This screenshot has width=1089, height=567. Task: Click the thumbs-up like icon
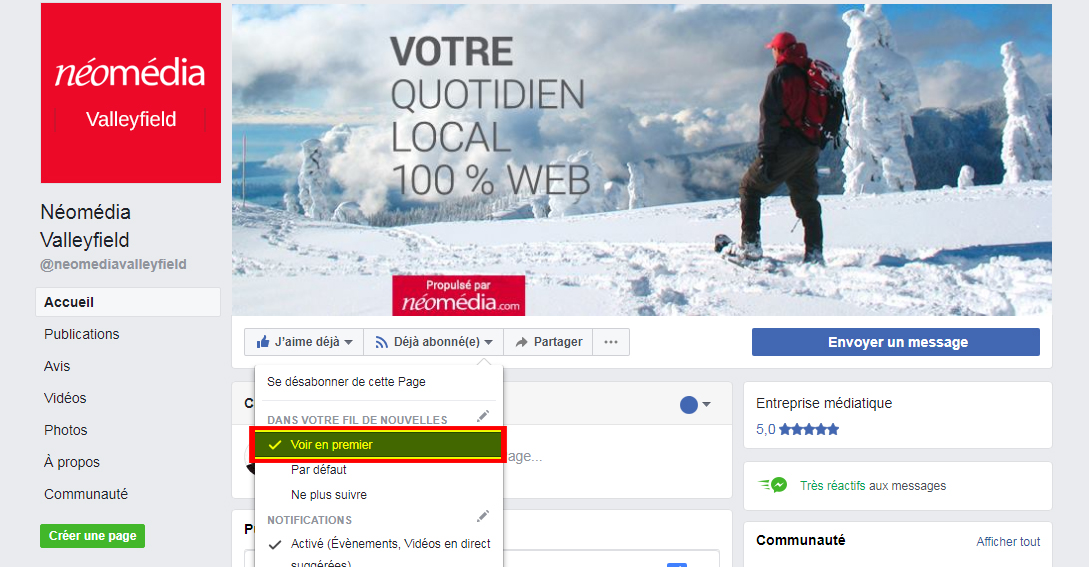(x=263, y=342)
